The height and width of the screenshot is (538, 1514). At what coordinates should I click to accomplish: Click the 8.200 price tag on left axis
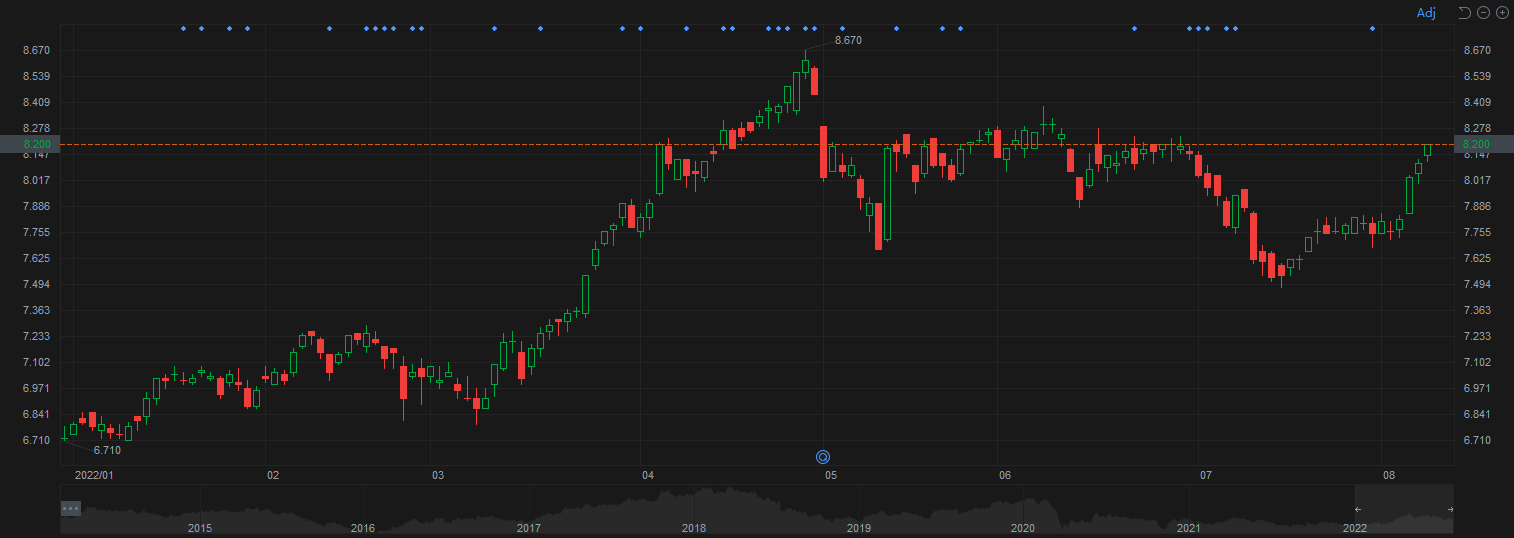[30, 144]
